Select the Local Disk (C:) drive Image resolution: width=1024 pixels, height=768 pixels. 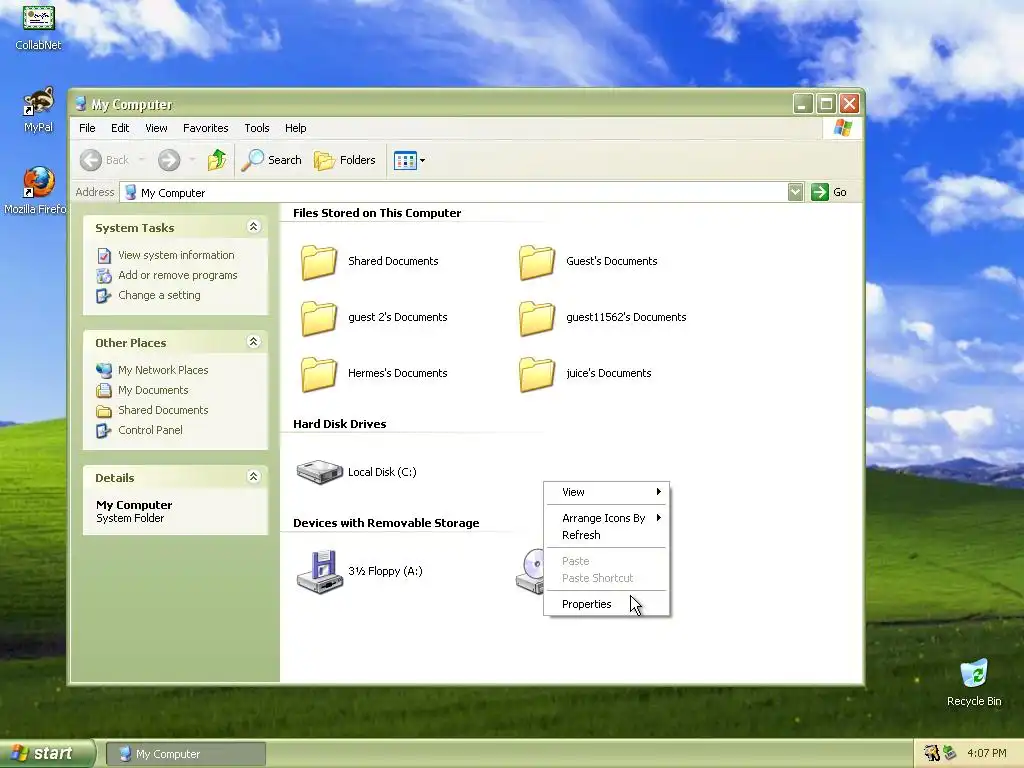point(357,472)
